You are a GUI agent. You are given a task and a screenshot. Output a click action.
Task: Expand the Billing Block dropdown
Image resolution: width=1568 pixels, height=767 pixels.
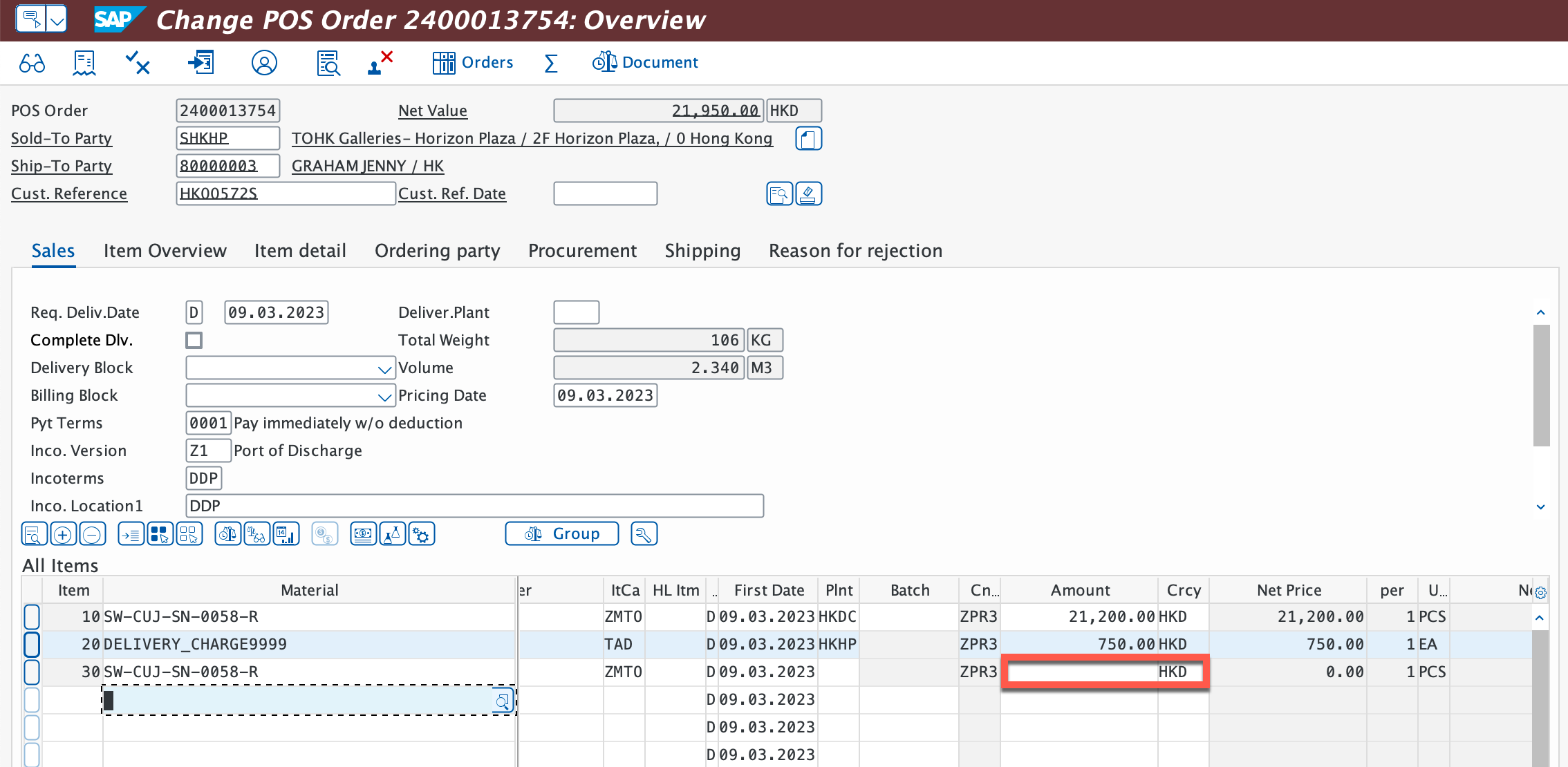pos(384,396)
